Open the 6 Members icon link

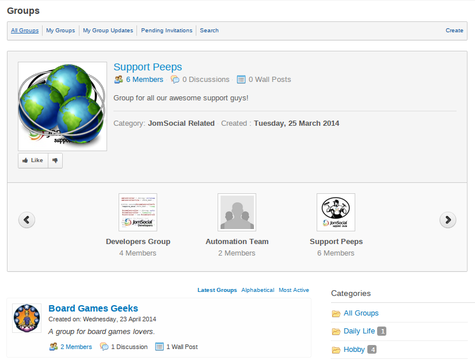point(118,79)
